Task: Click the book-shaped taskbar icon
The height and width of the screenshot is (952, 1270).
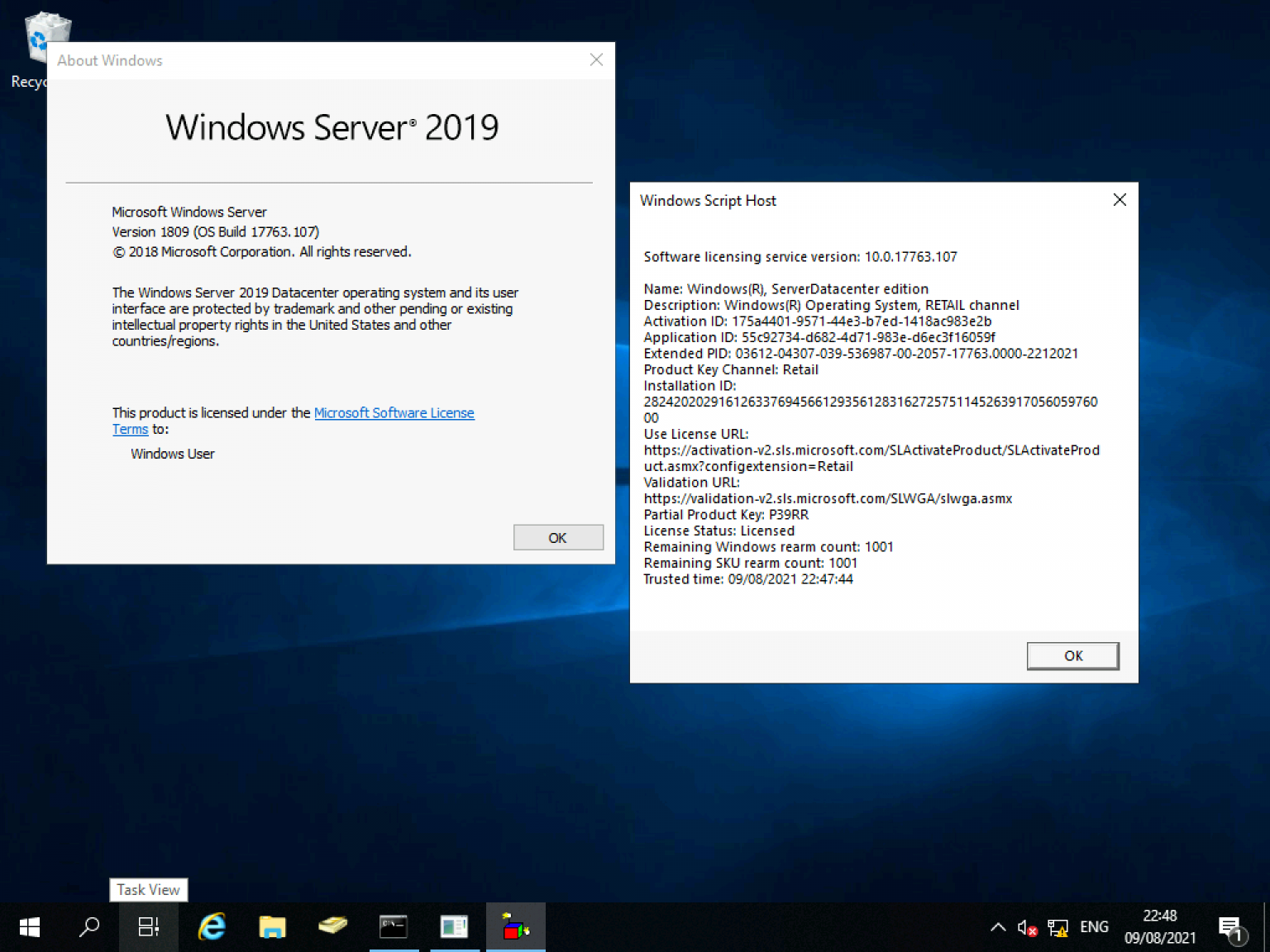Action: point(332,926)
